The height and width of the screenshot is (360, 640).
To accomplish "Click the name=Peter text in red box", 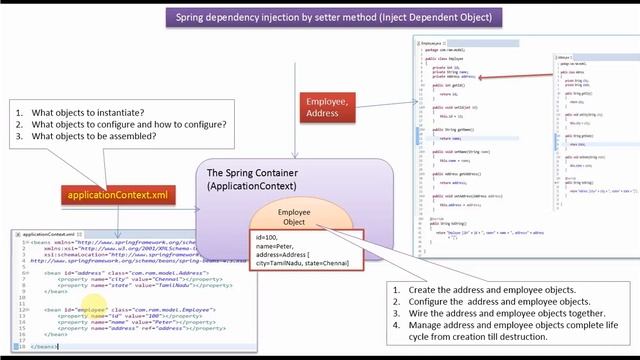I will [274, 246].
